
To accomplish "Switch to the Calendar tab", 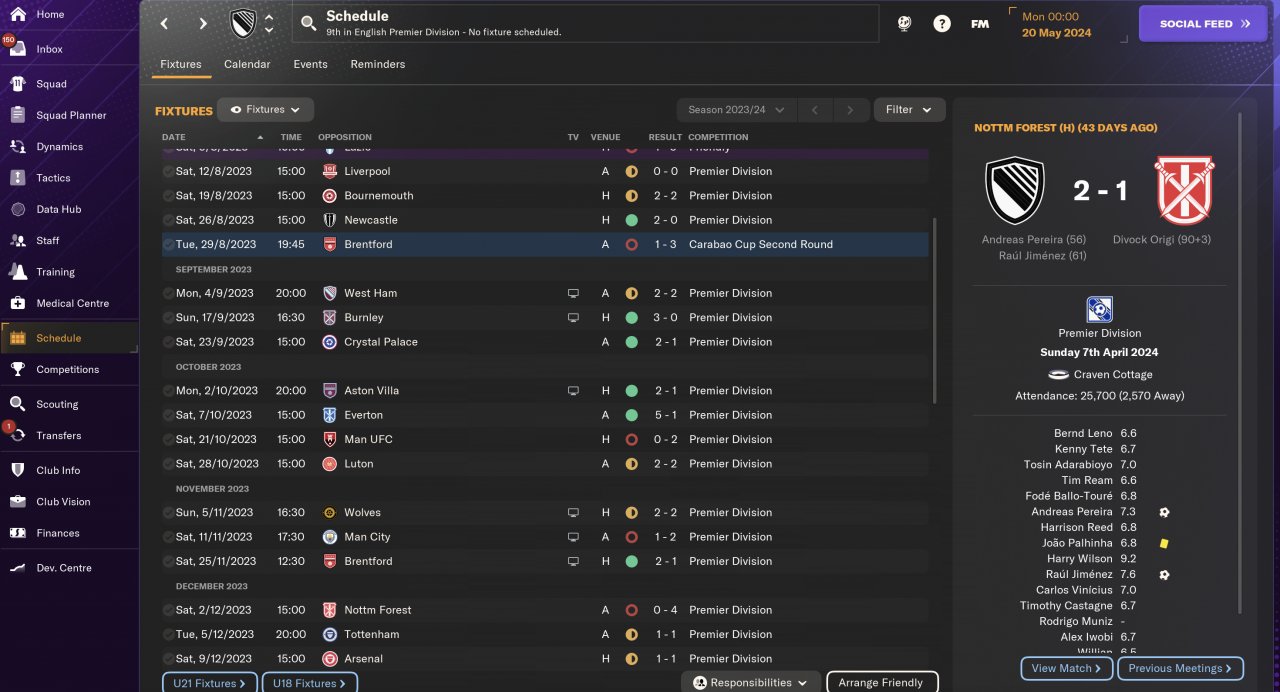I will pyautogui.click(x=247, y=64).
